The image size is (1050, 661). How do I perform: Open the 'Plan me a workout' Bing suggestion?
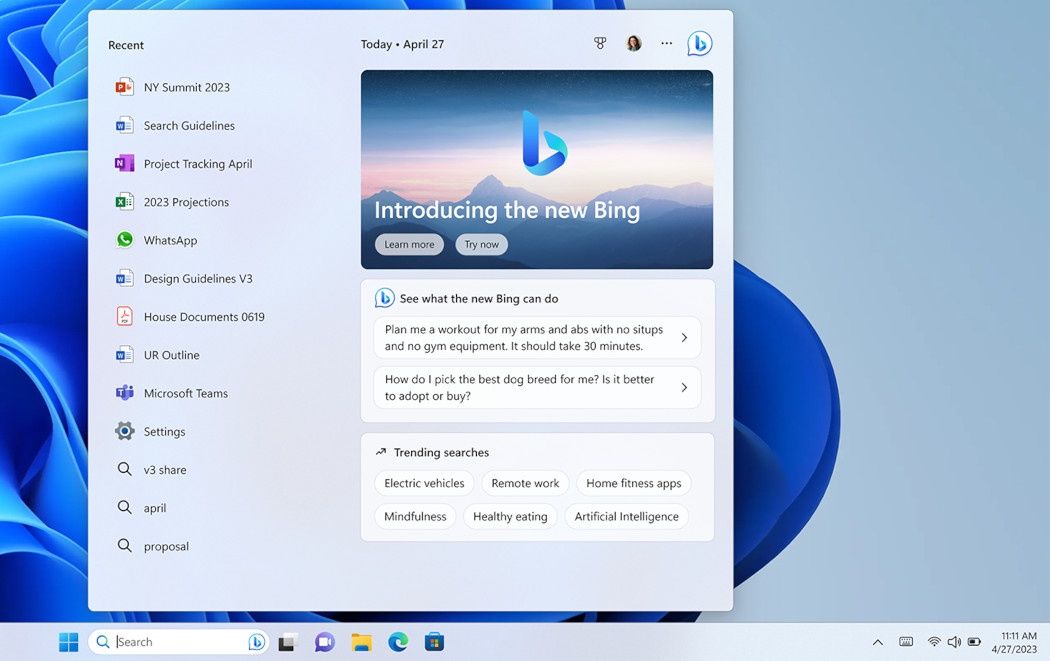coord(537,338)
